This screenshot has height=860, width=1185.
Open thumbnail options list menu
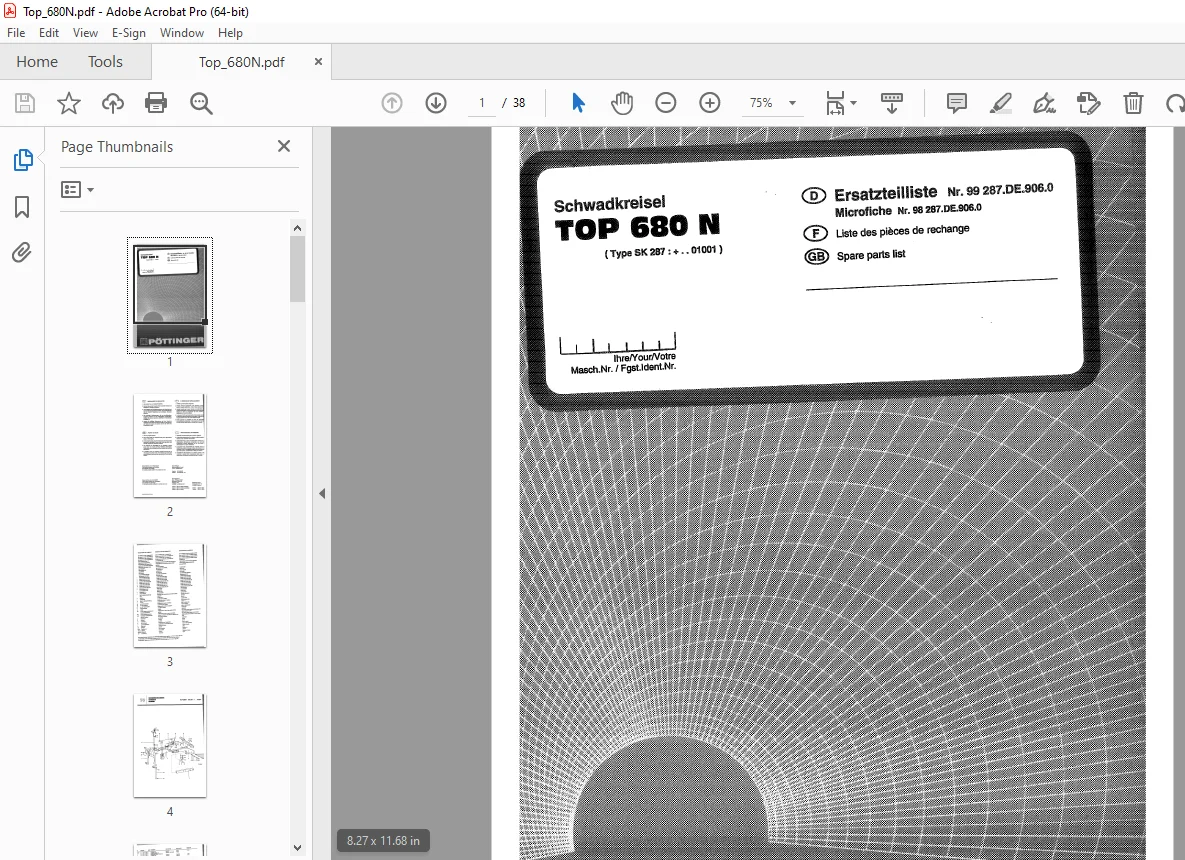point(78,190)
